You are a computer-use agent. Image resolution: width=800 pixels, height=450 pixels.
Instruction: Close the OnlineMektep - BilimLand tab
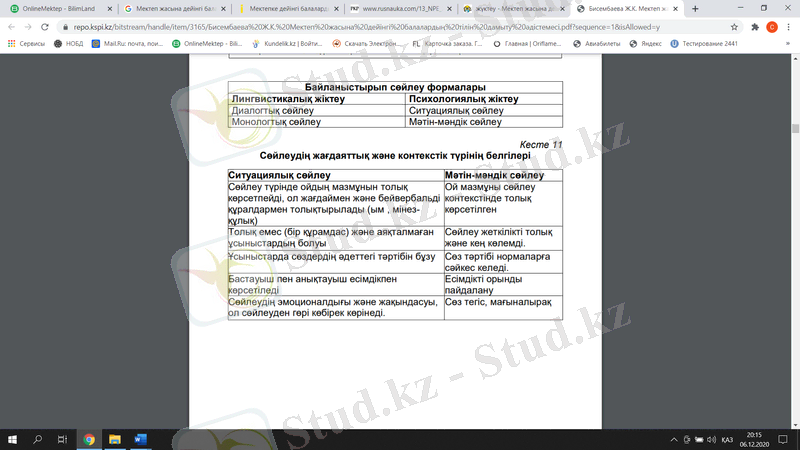(x=110, y=9)
